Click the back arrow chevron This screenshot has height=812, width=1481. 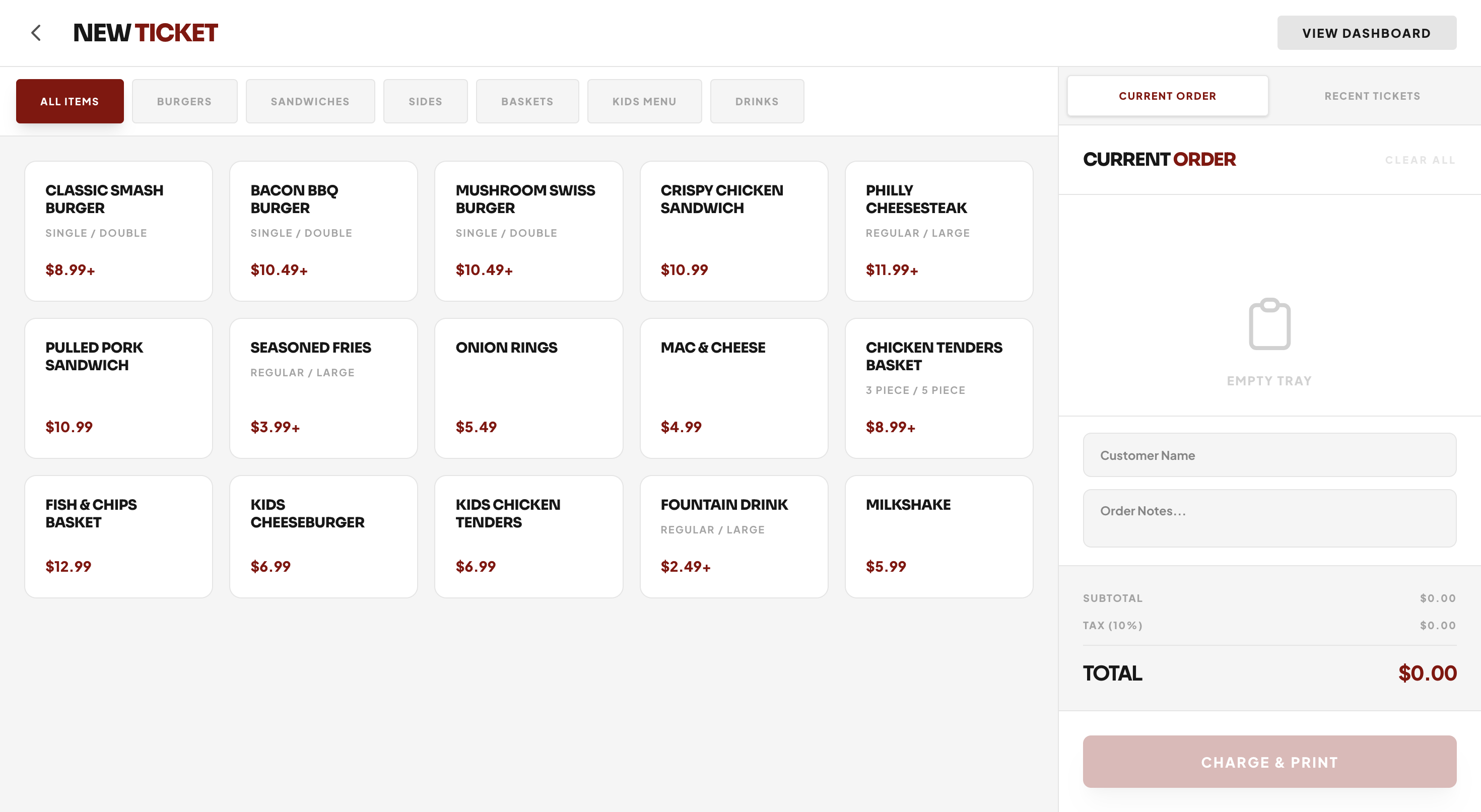(x=36, y=33)
